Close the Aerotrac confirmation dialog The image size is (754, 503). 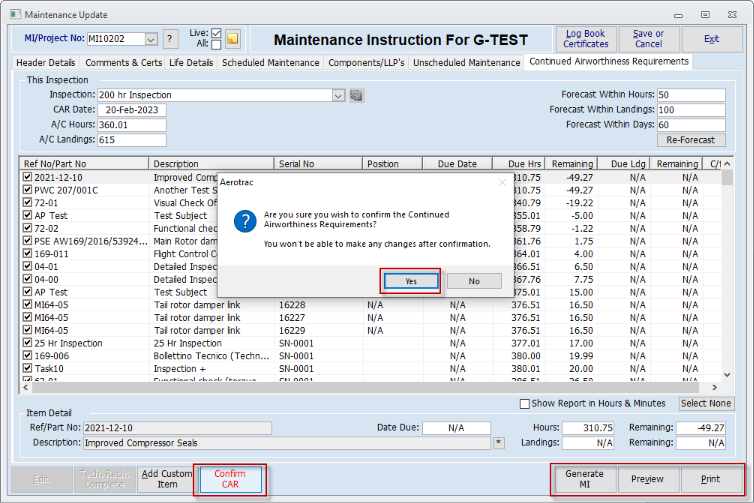[502, 181]
